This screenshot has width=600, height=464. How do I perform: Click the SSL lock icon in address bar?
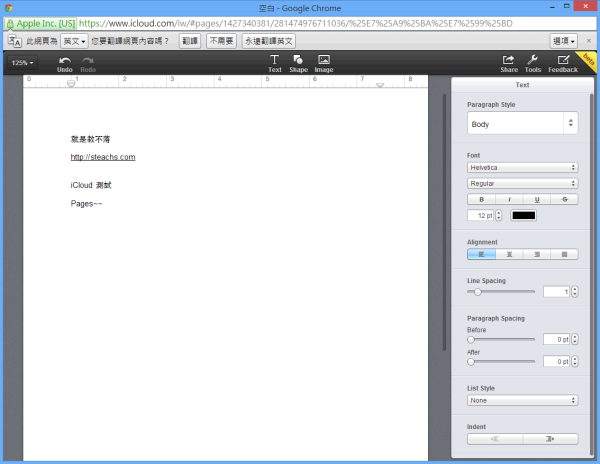[x=10, y=24]
